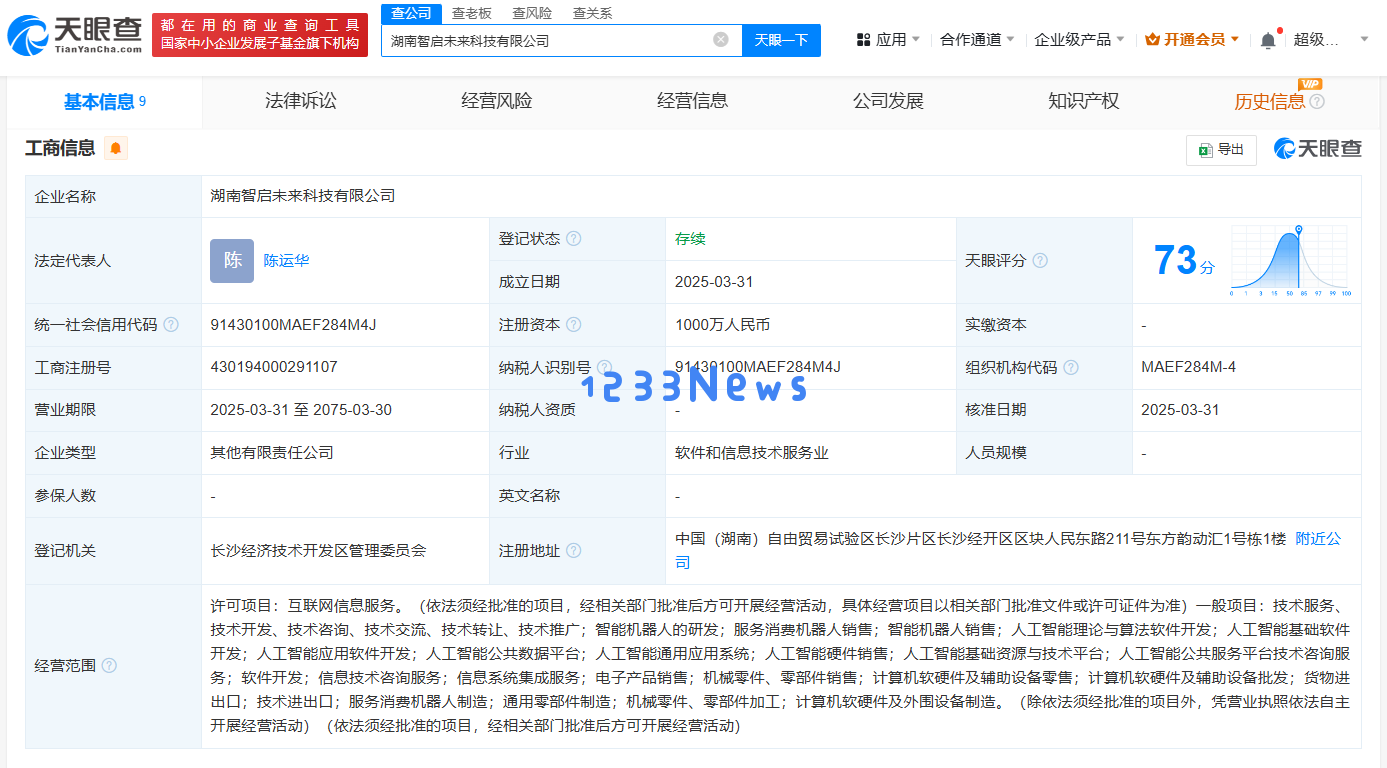The height and width of the screenshot is (768, 1387).
Task: Click the red 商业查询工具 banner
Action: click(x=260, y=34)
